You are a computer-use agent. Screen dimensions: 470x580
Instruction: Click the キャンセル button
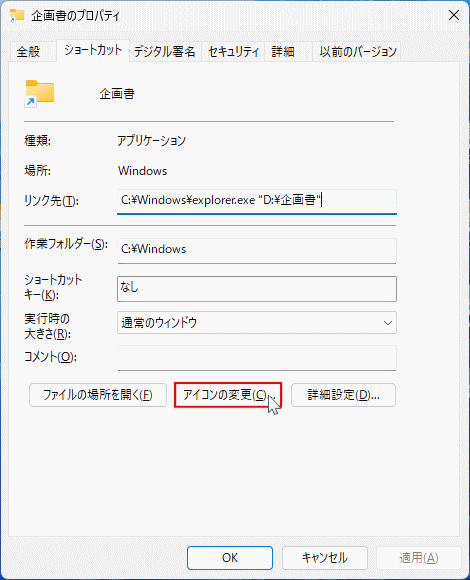(x=325, y=558)
